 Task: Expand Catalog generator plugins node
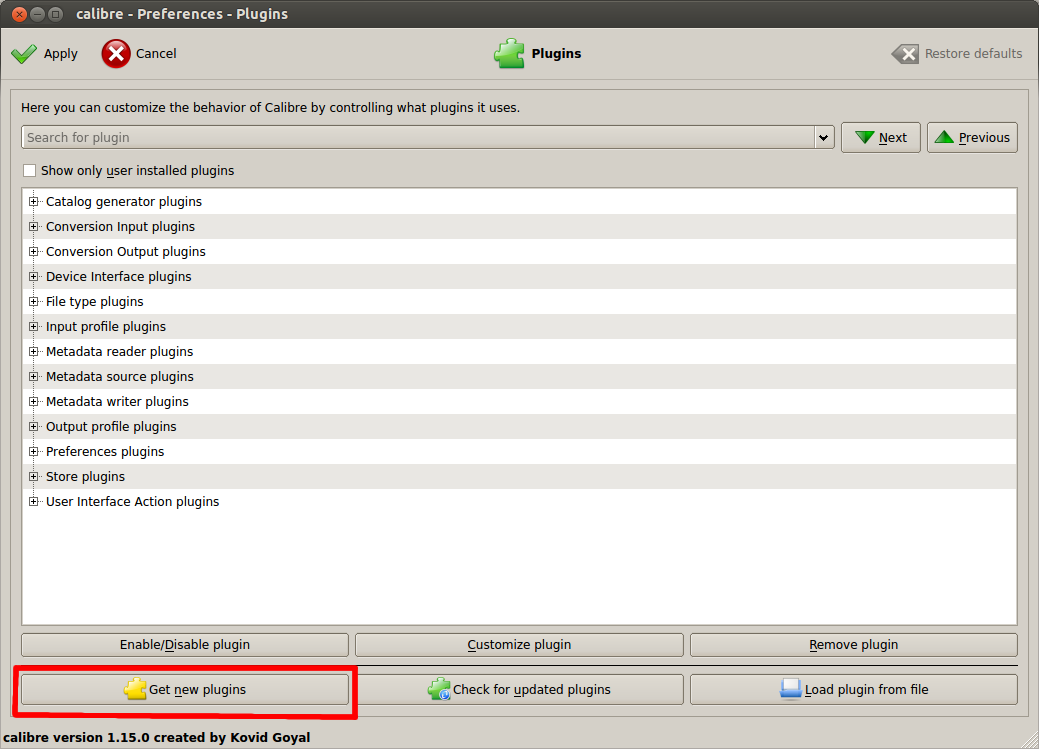point(33,202)
